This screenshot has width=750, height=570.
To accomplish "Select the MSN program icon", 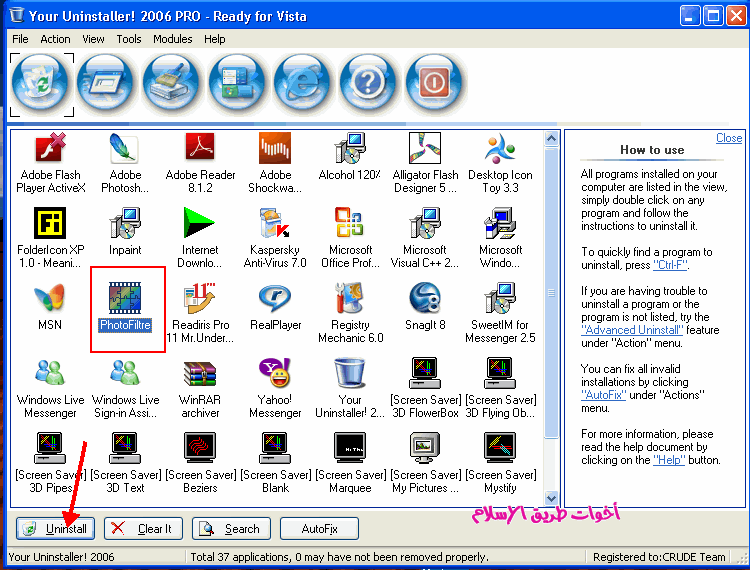I will point(50,307).
